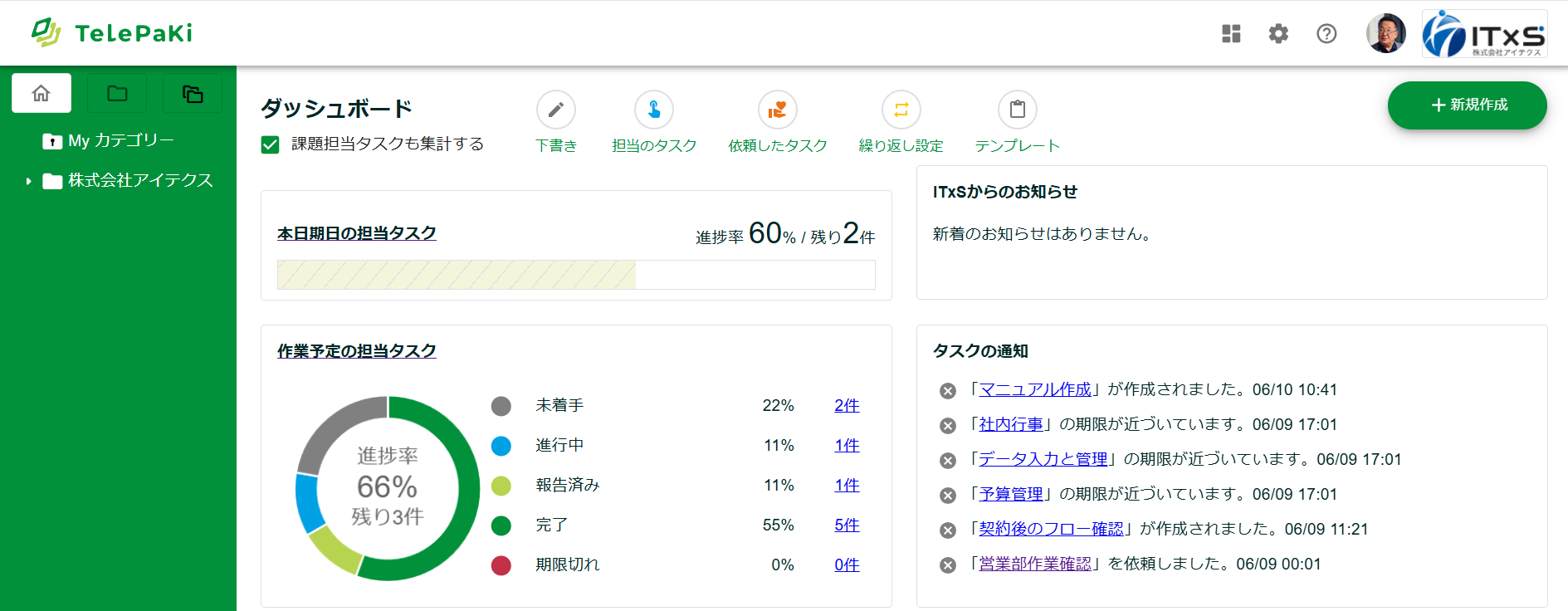Select My カテゴリー in sidebar

coord(120,141)
